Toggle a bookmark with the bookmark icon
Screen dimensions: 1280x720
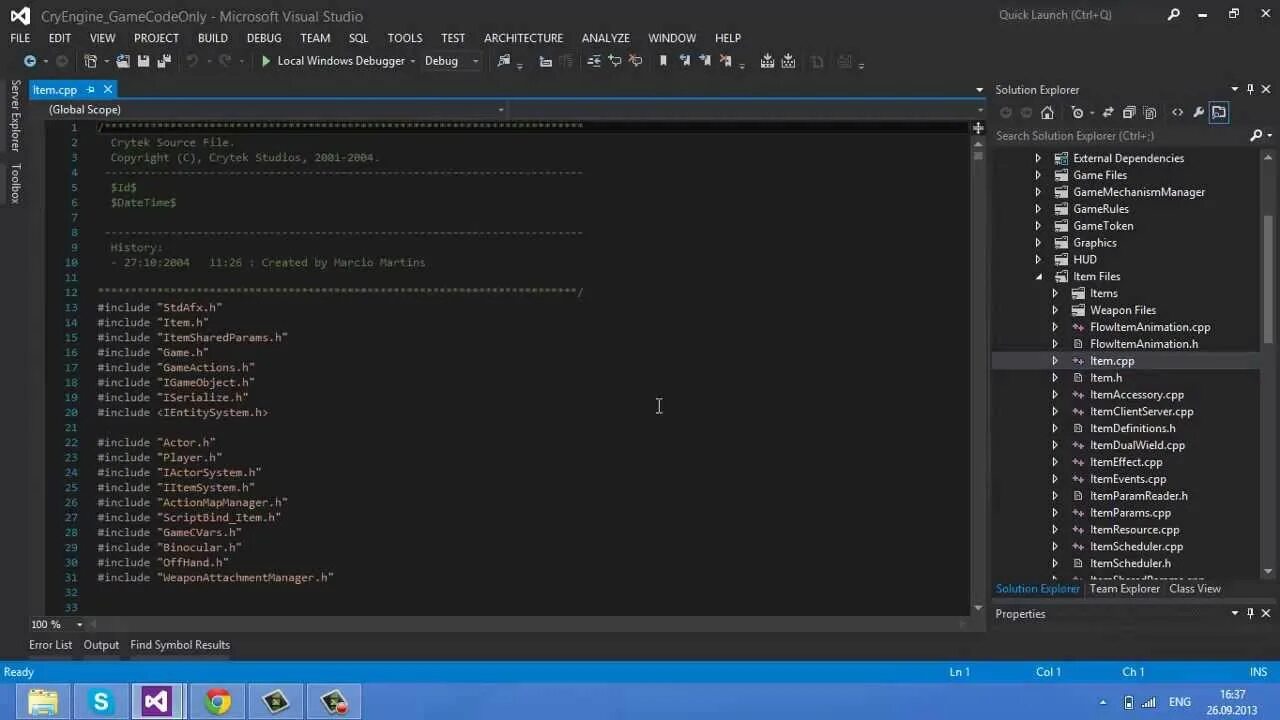pos(663,61)
